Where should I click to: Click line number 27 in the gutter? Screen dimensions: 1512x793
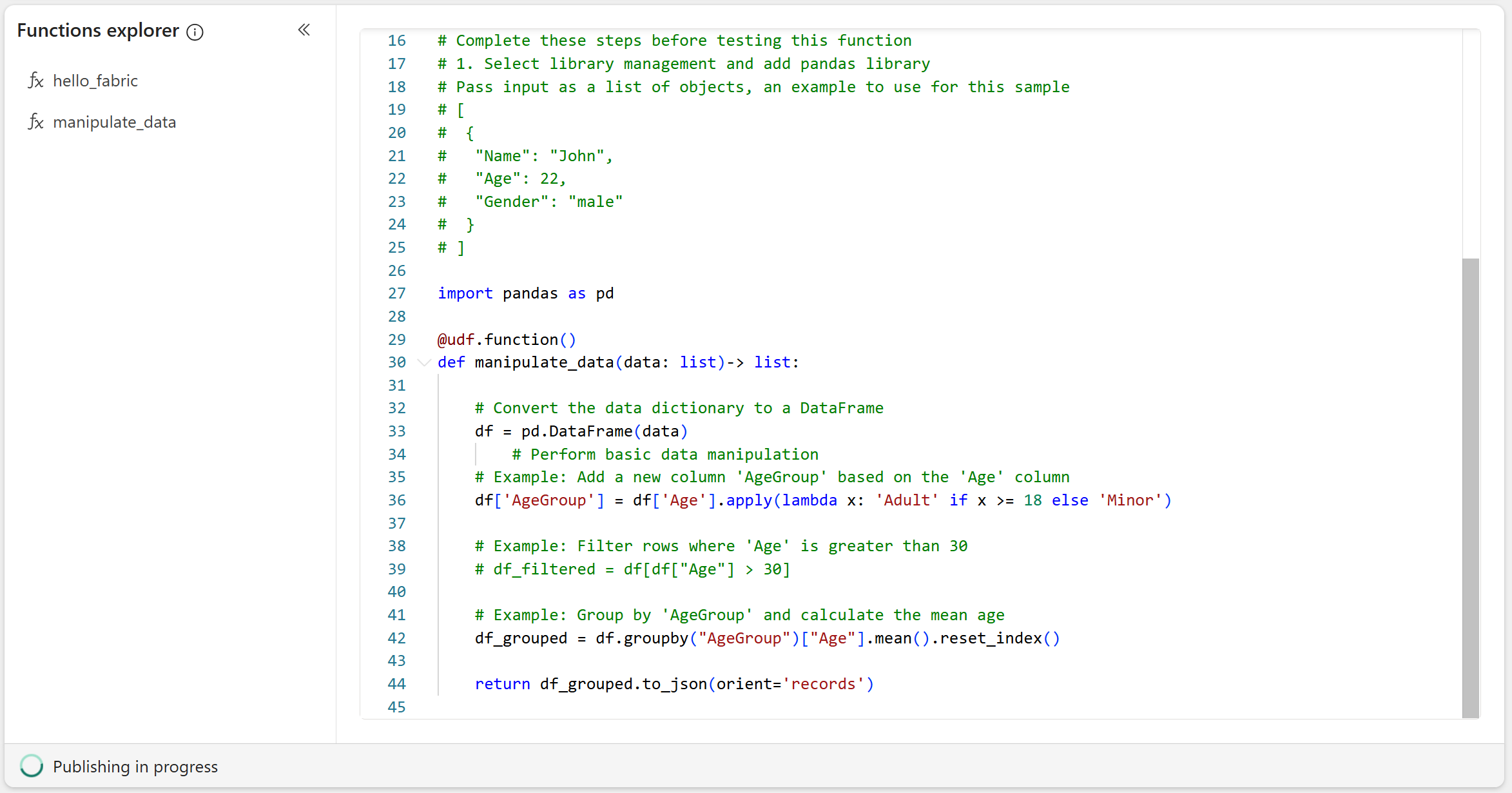pos(397,293)
